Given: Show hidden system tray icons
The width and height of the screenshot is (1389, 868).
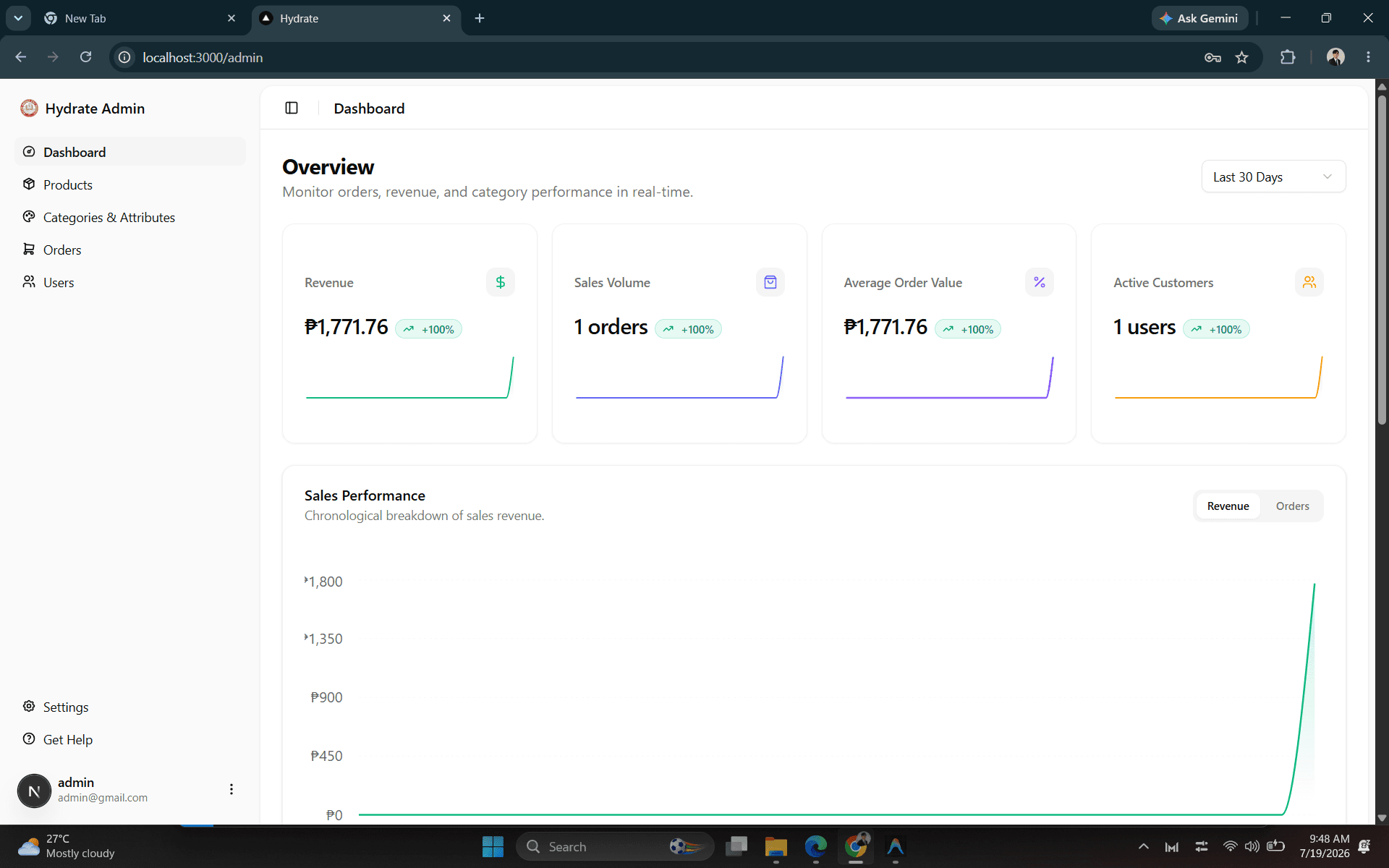Looking at the screenshot, I should click(1143, 846).
